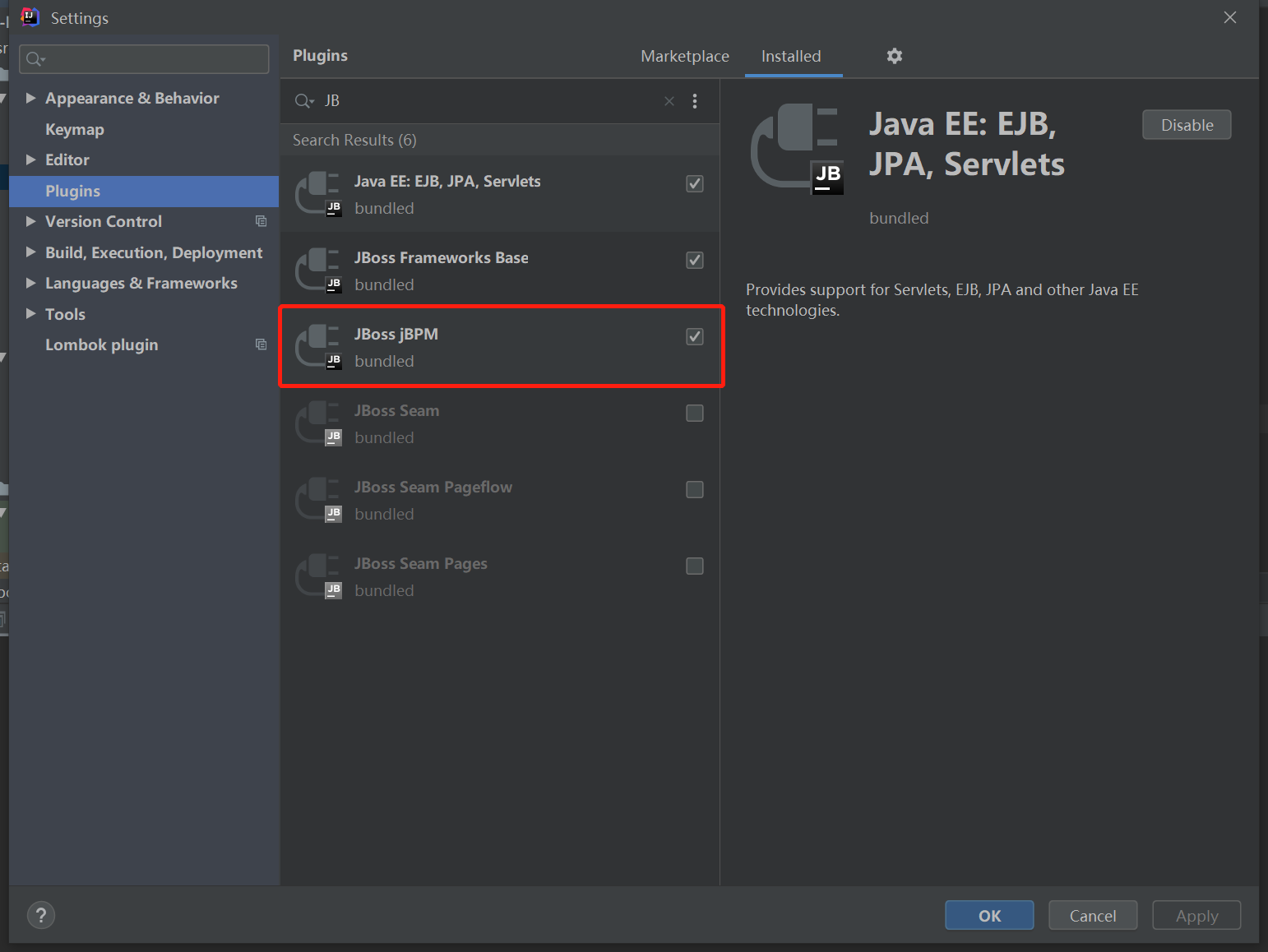The width and height of the screenshot is (1268, 952).
Task: Click the Lombok plugin project-level icon
Action: (261, 344)
